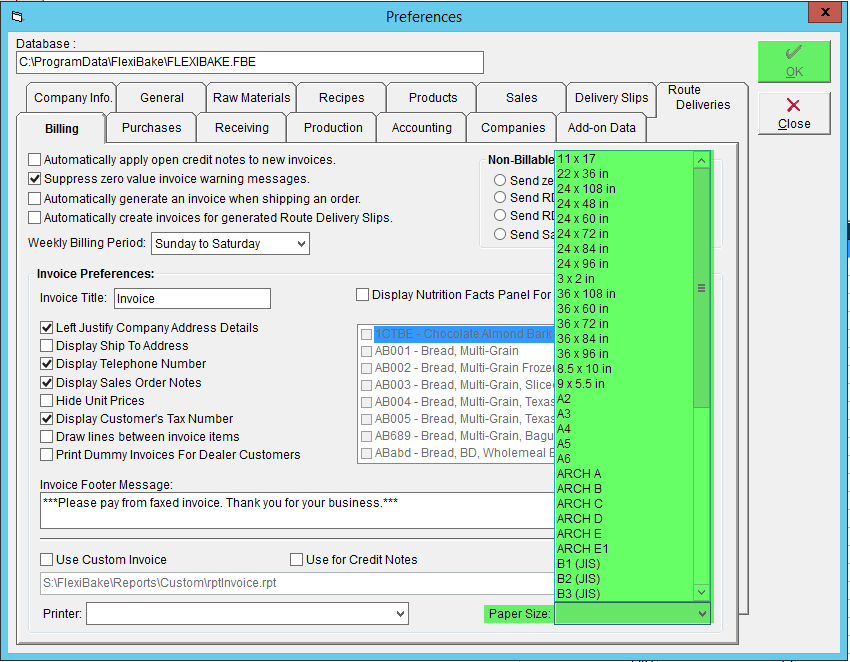Click the Invoice Footer Message text box

297,510
